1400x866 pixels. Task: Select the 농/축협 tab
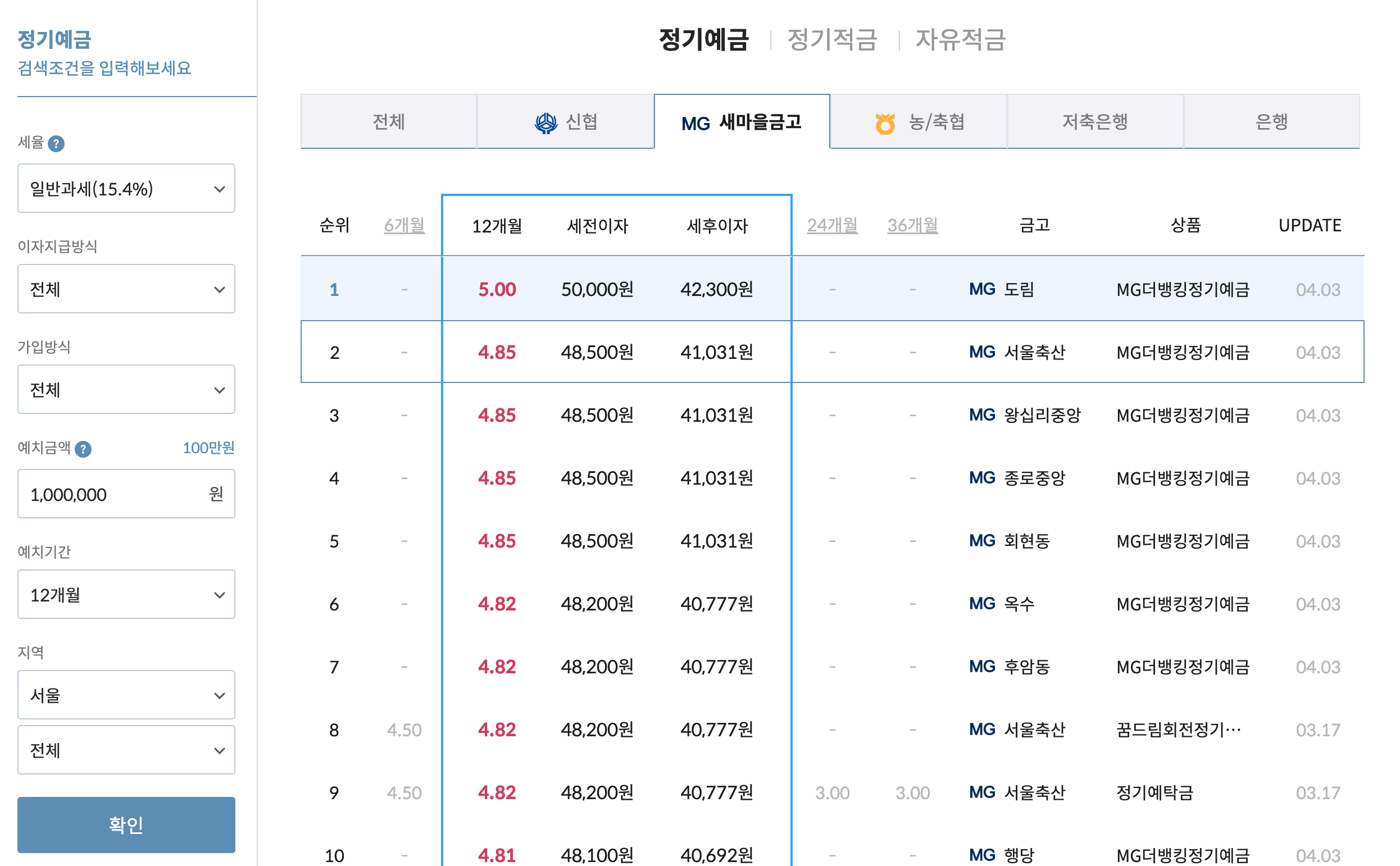coord(918,121)
